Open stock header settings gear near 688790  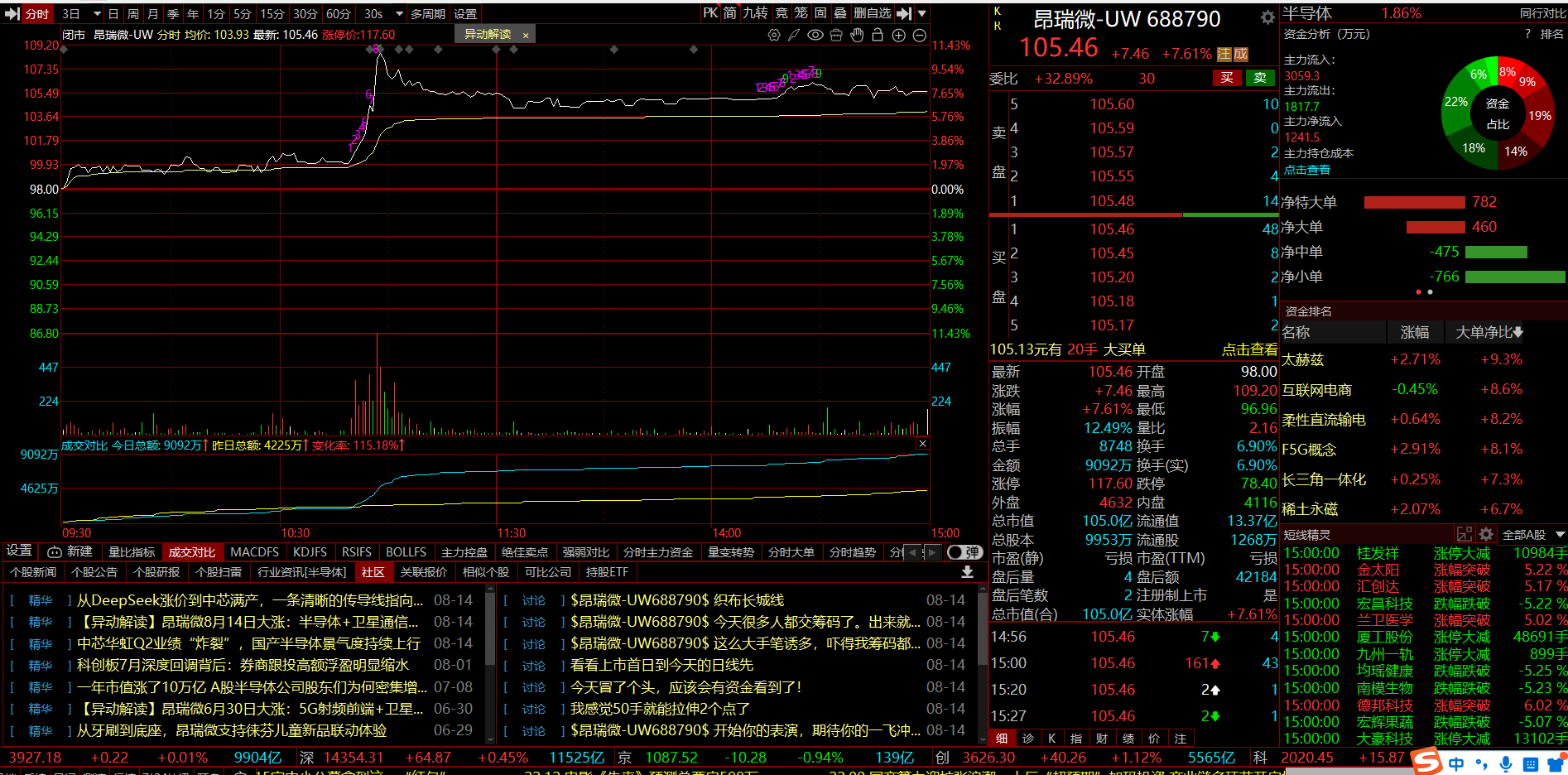pyautogui.click(x=1267, y=17)
